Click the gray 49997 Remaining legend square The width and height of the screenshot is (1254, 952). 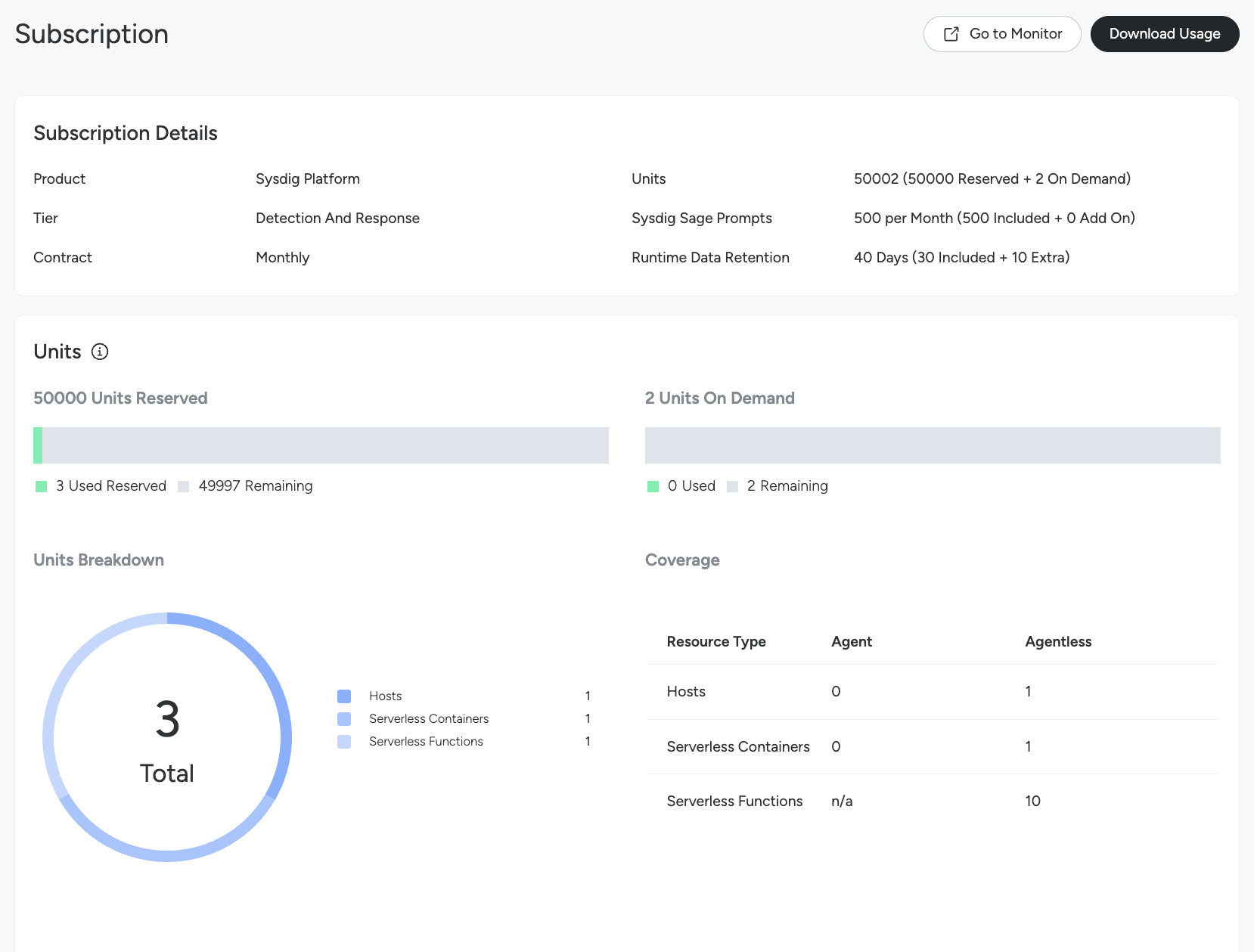[183, 486]
